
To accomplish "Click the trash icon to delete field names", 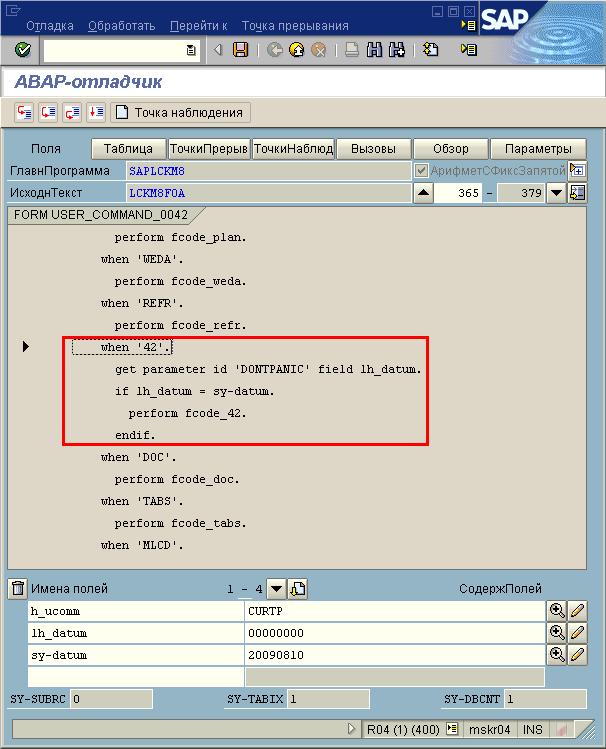I will 18,588.
